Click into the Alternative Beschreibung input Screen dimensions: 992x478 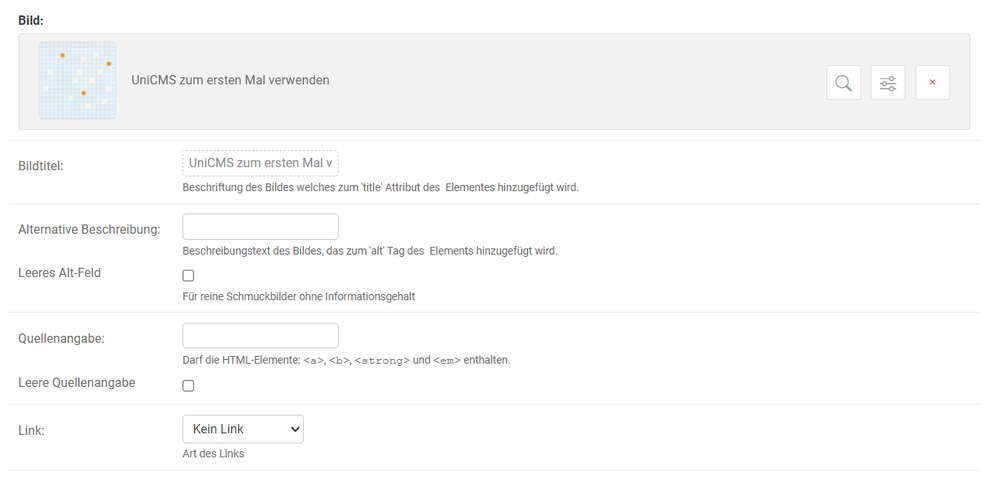click(x=260, y=226)
